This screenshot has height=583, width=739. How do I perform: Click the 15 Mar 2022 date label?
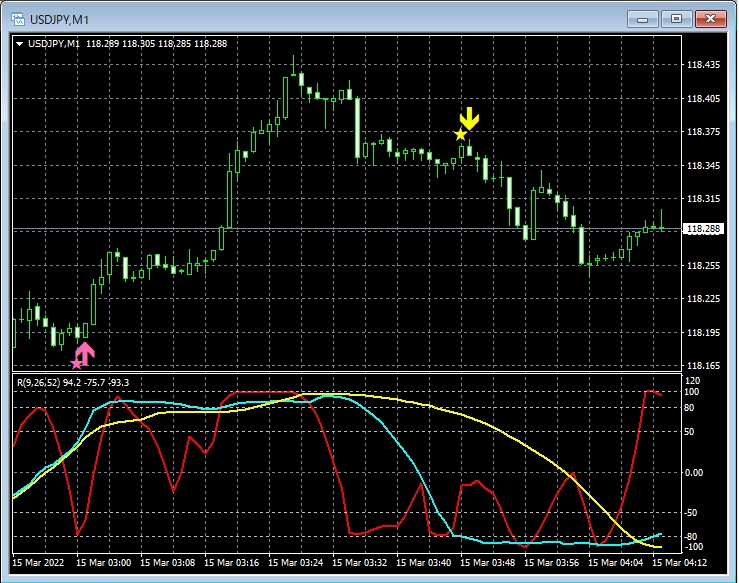38,563
